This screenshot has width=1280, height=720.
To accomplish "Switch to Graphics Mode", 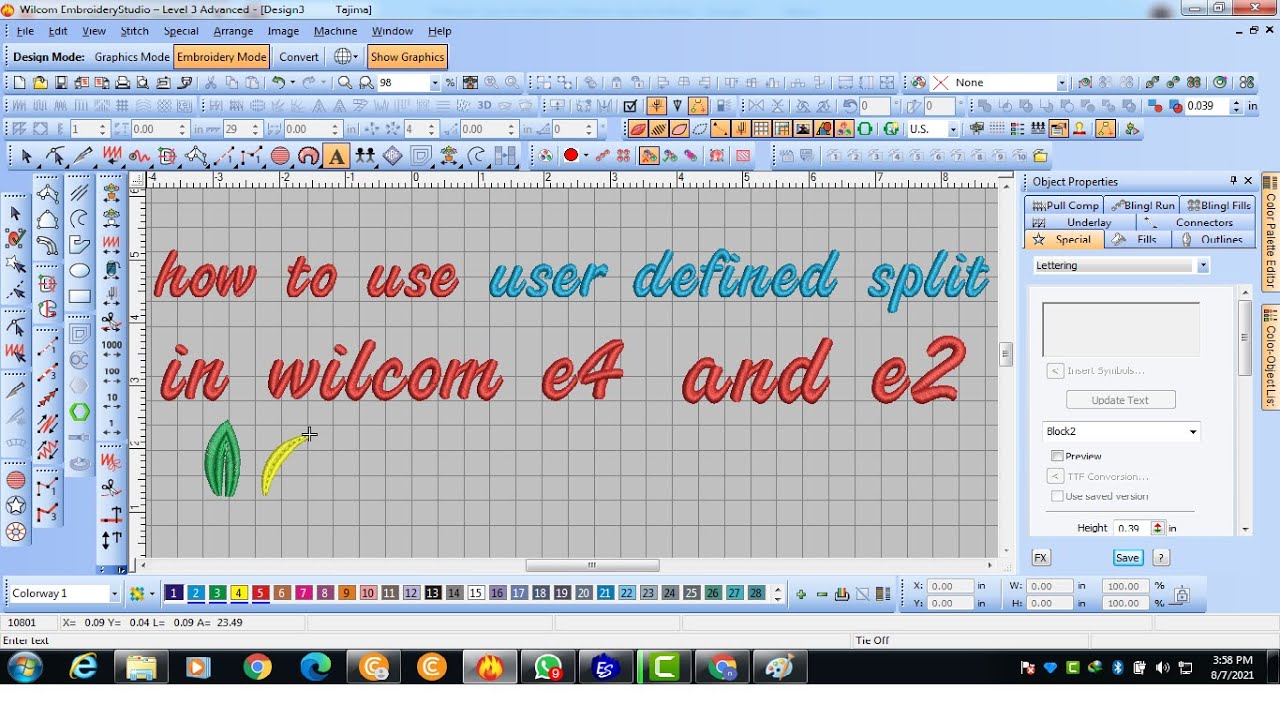I will pyautogui.click(x=132, y=57).
